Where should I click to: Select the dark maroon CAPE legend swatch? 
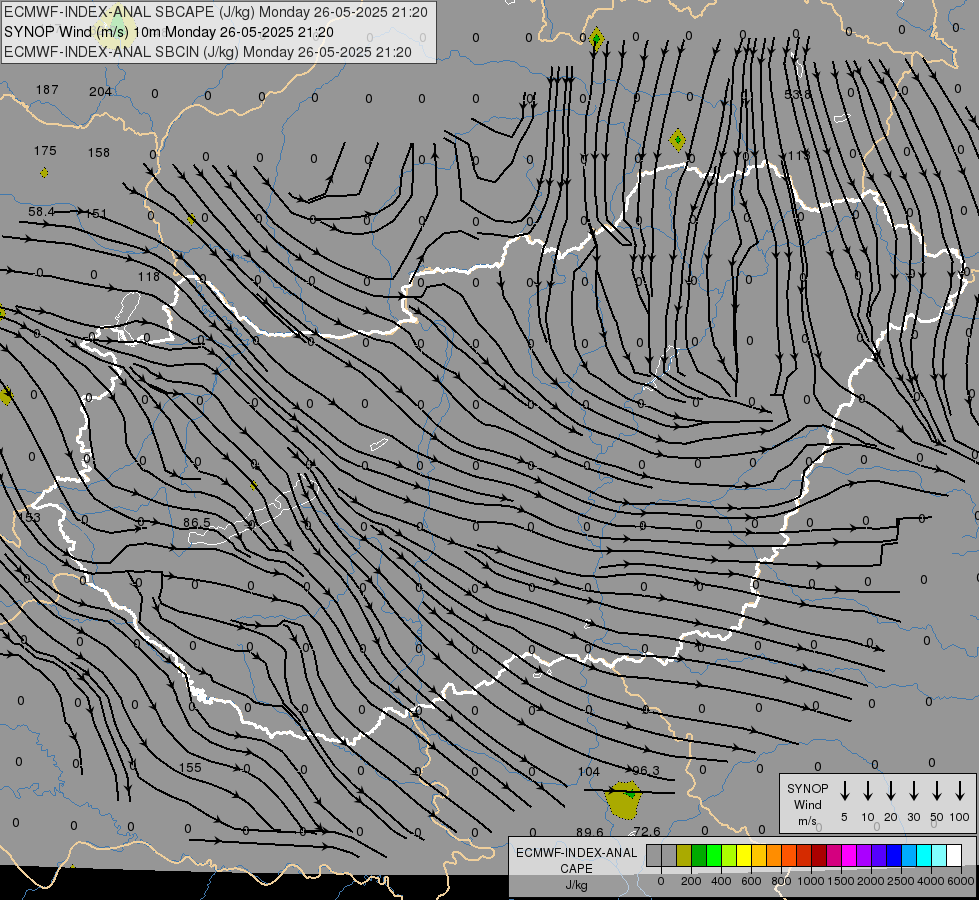(819, 855)
